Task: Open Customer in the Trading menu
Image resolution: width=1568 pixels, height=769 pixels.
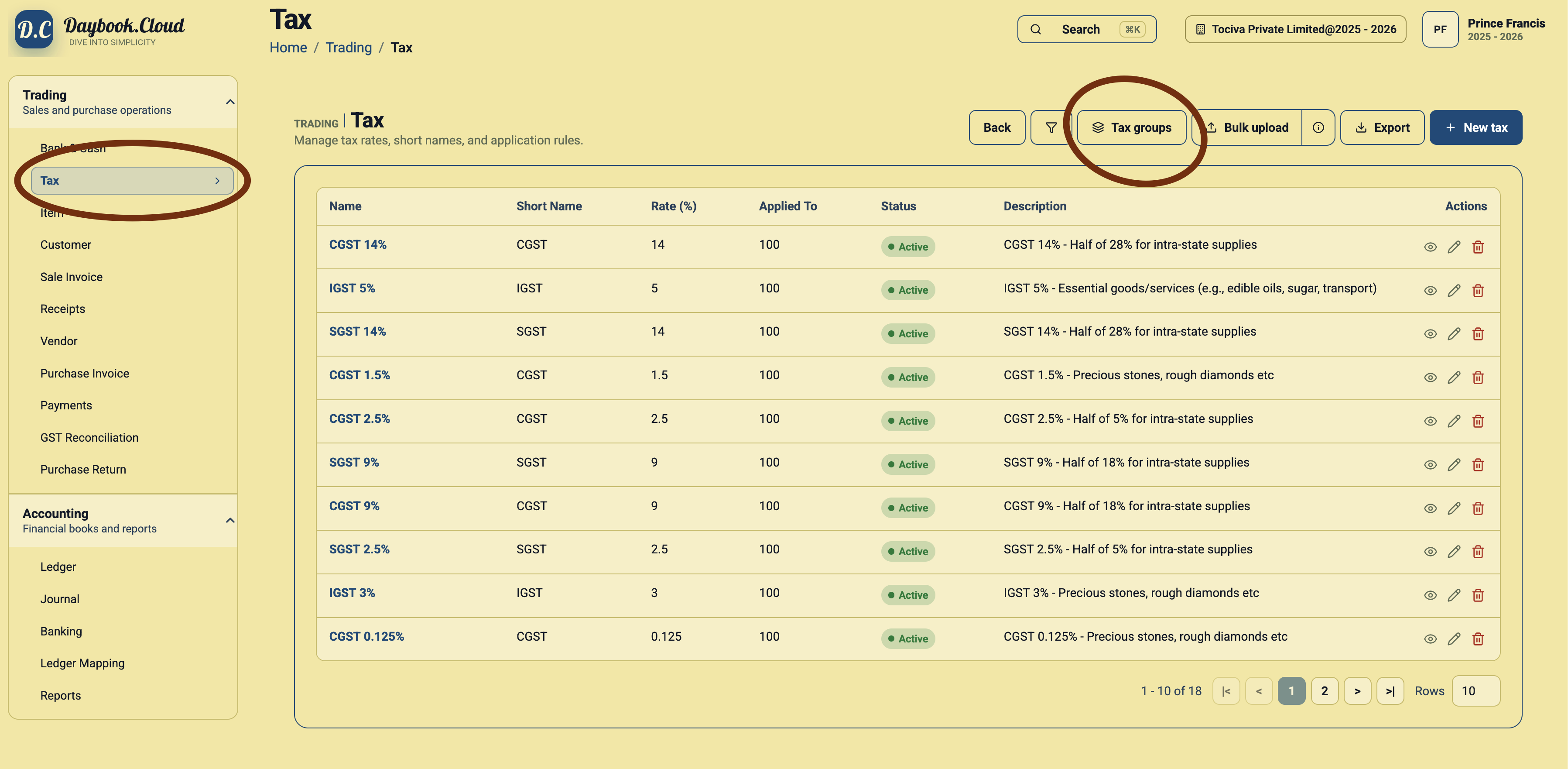Action: (x=66, y=245)
